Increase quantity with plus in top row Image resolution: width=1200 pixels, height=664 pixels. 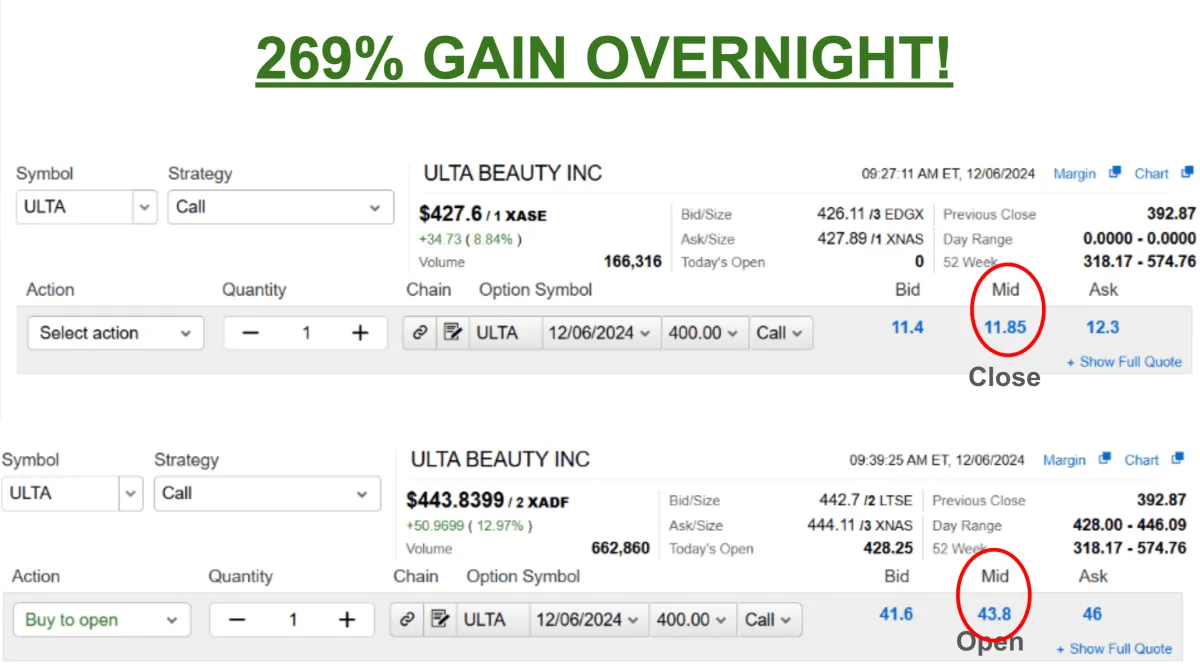pos(360,333)
